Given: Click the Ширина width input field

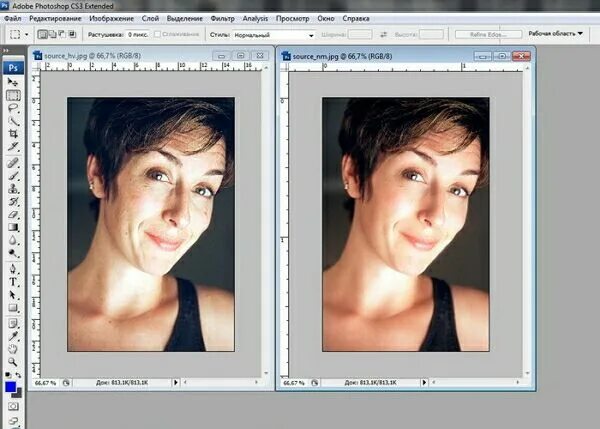Looking at the screenshot, I should pyautogui.click(x=360, y=35).
